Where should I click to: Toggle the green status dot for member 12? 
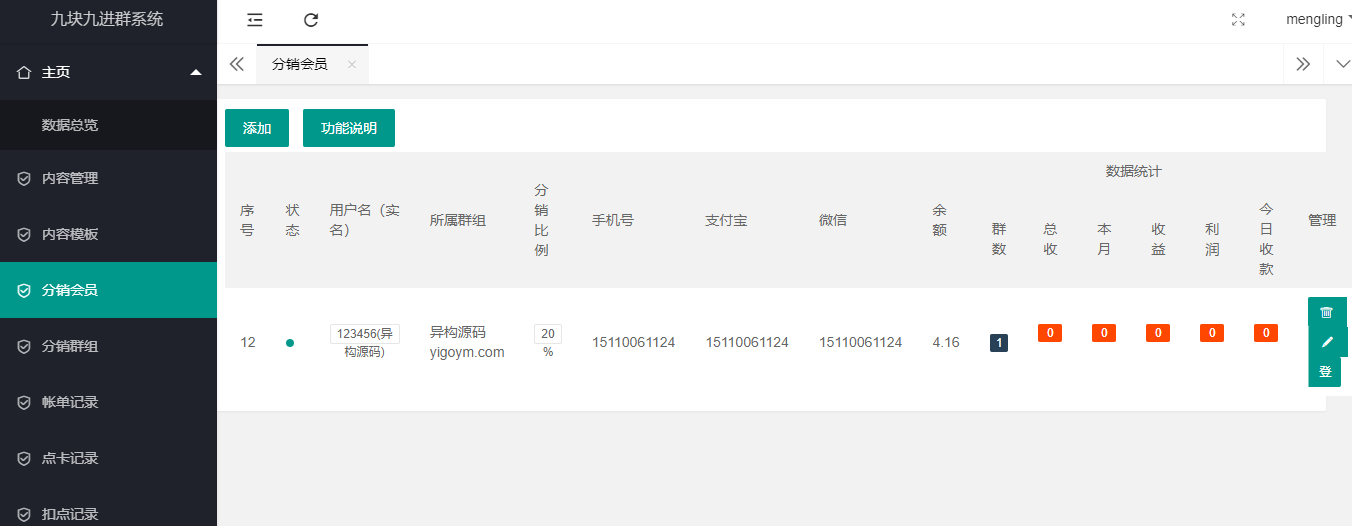(290, 343)
